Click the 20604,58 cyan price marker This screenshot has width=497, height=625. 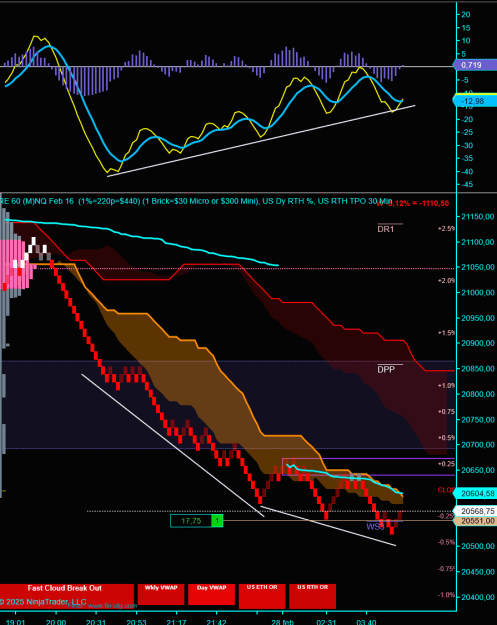pyautogui.click(x=475, y=493)
